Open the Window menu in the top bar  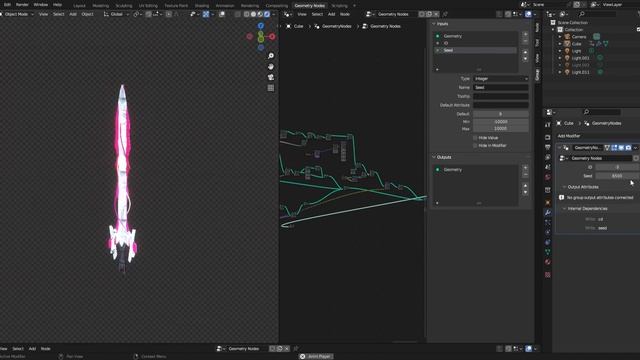point(40,4)
